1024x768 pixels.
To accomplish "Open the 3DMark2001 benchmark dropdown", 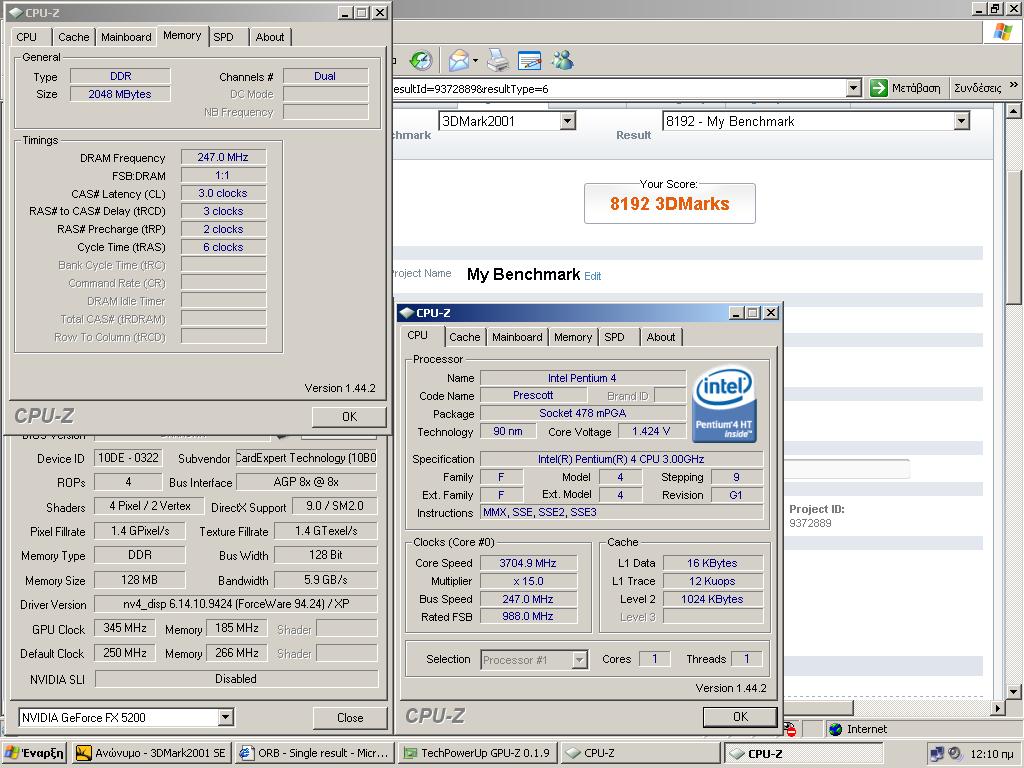I will (x=568, y=121).
